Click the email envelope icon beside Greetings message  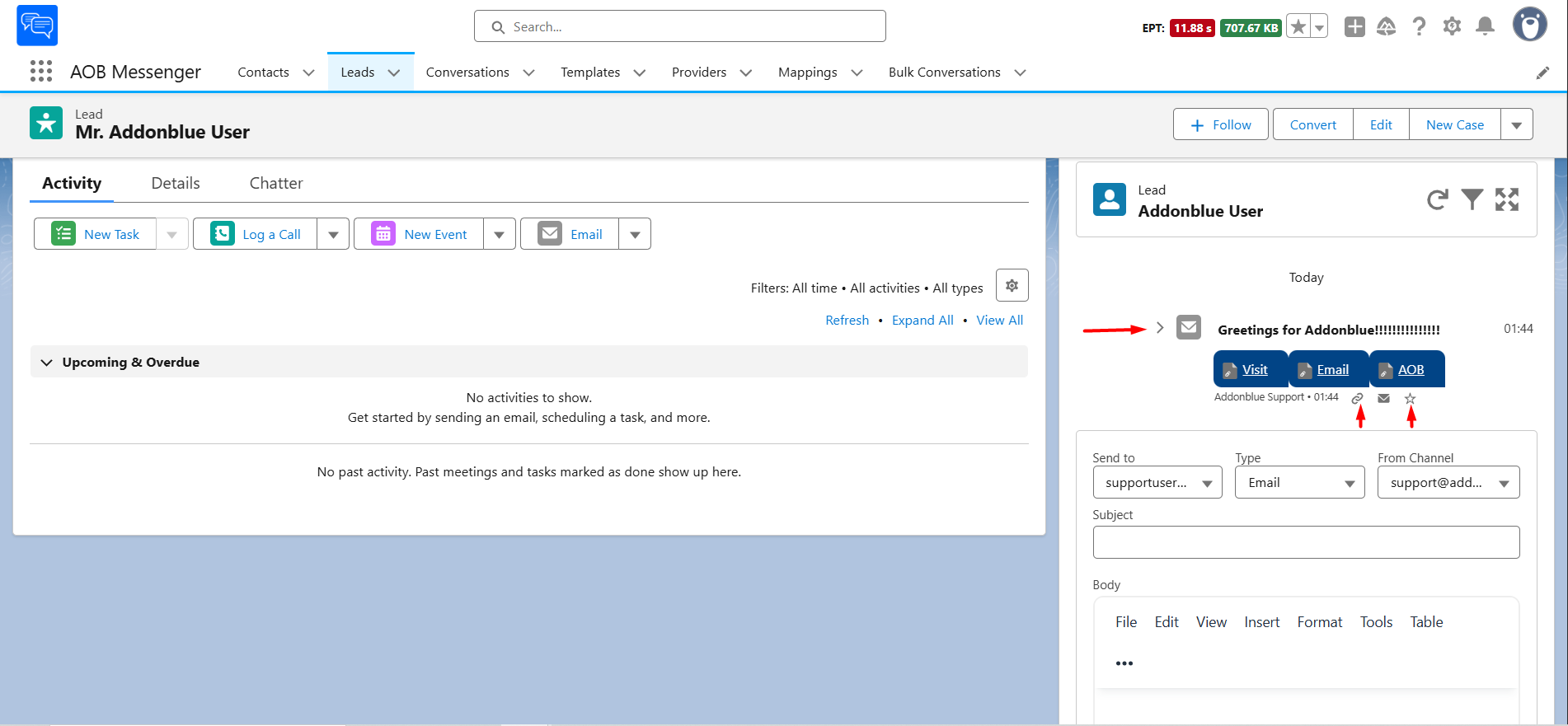click(x=1189, y=327)
